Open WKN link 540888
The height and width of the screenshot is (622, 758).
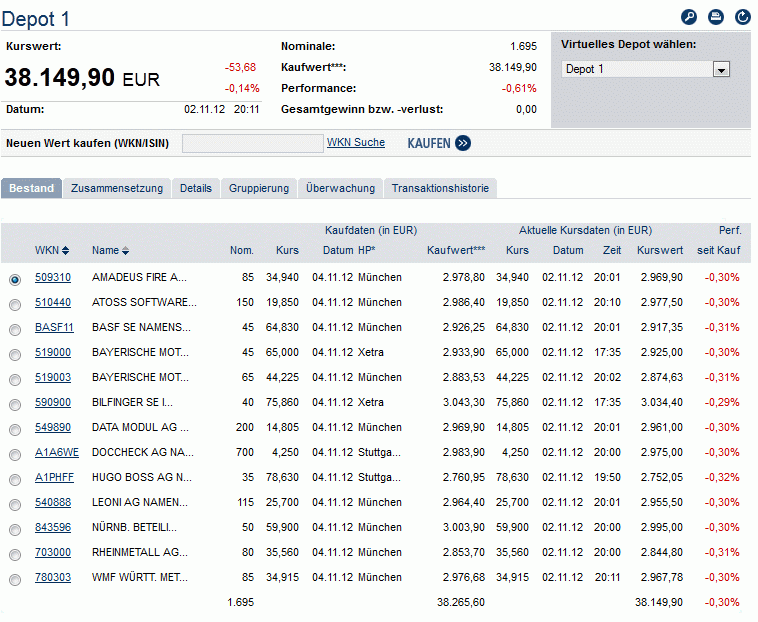pos(53,503)
